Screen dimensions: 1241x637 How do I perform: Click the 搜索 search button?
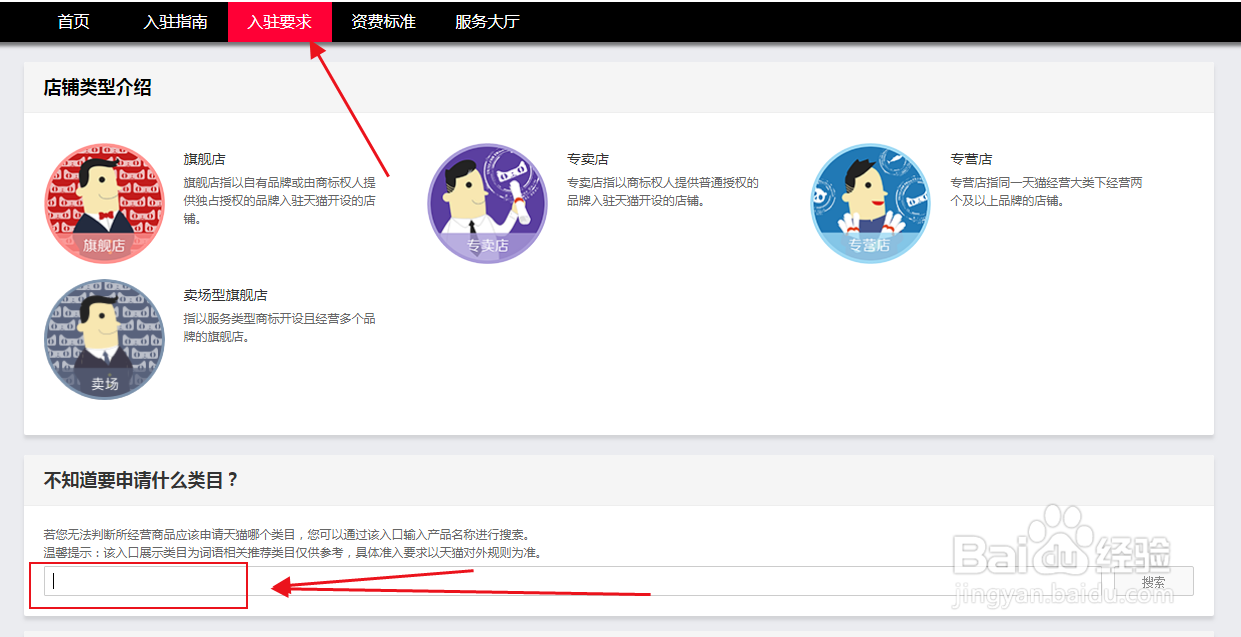pos(1153,581)
